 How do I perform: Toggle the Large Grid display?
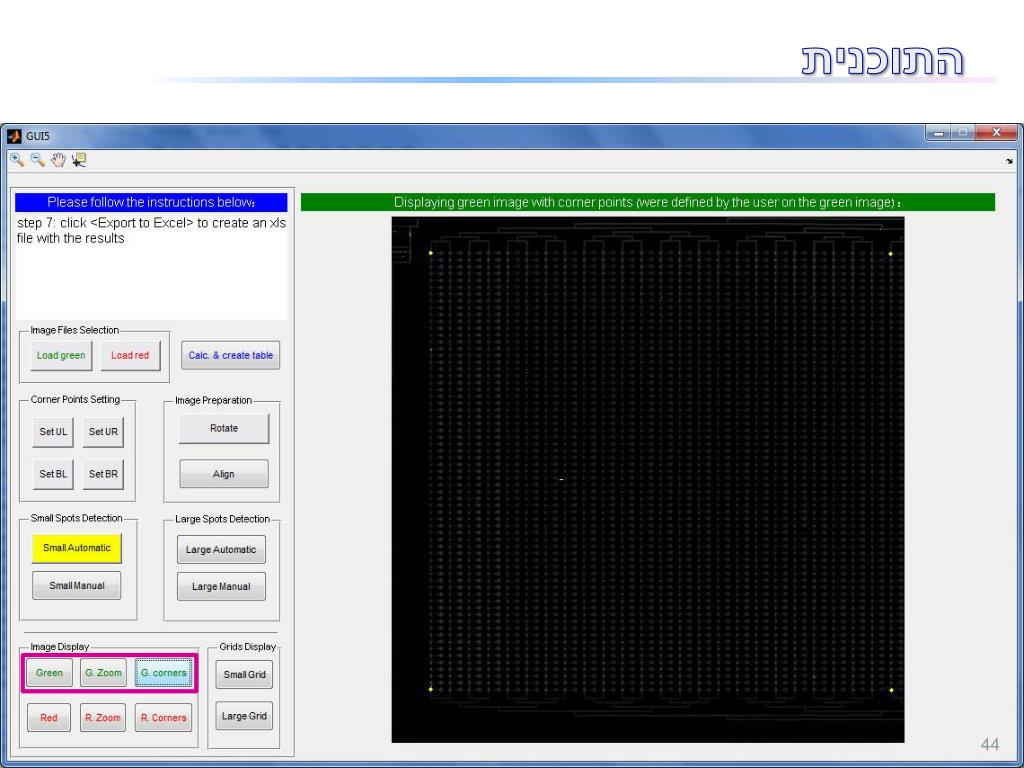244,716
